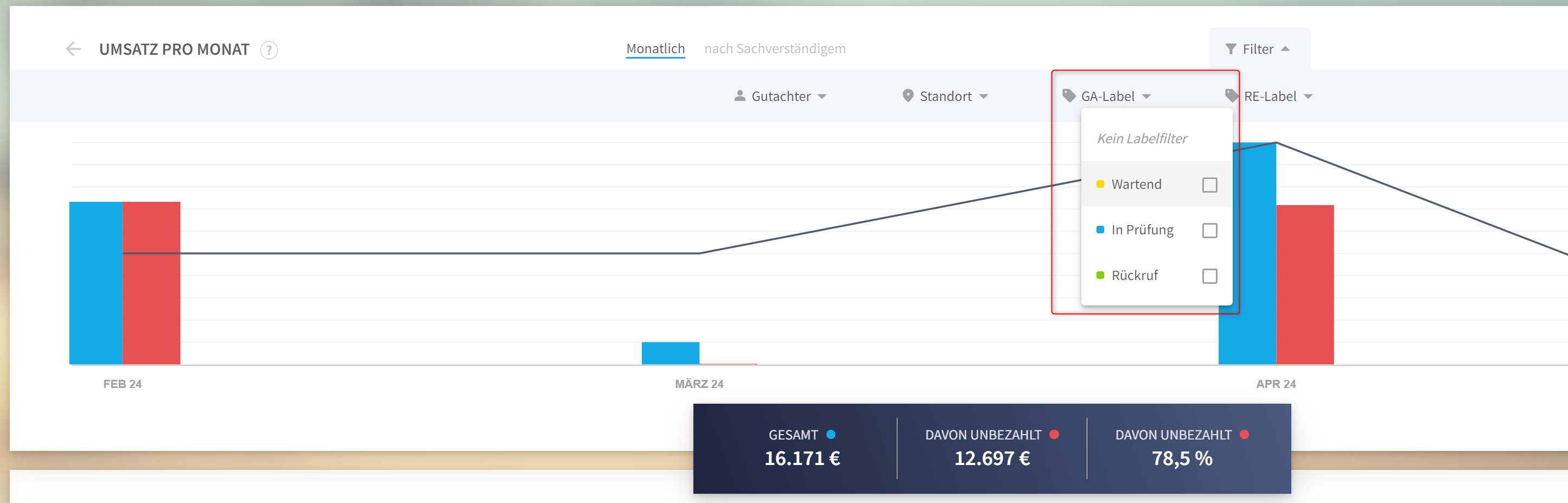This screenshot has height=503, width=1568.
Task: Collapse the Filter panel
Action: tap(1259, 49)
